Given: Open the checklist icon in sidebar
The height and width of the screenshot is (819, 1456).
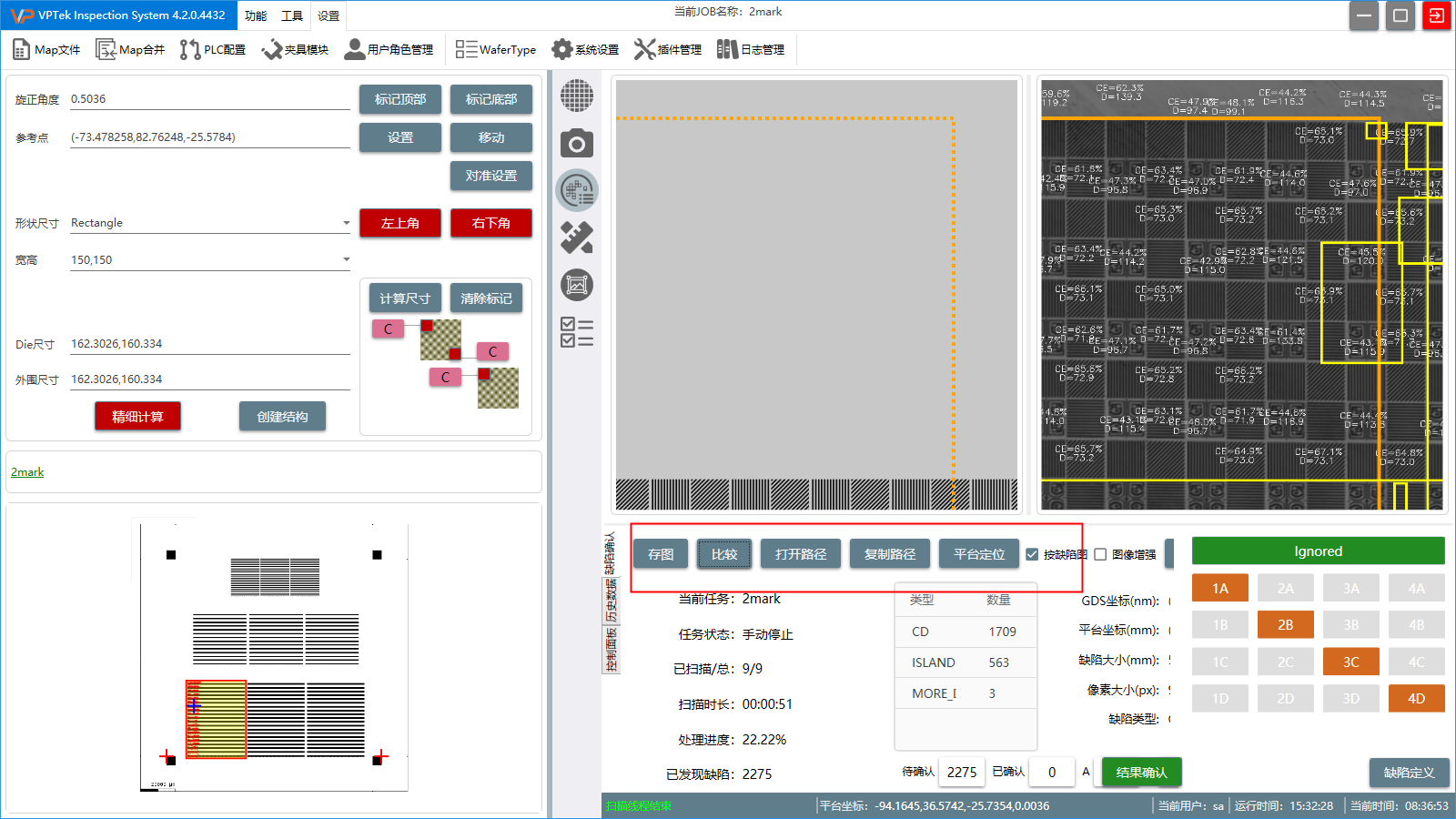Looking at the screenshot, I should (576, 332).
